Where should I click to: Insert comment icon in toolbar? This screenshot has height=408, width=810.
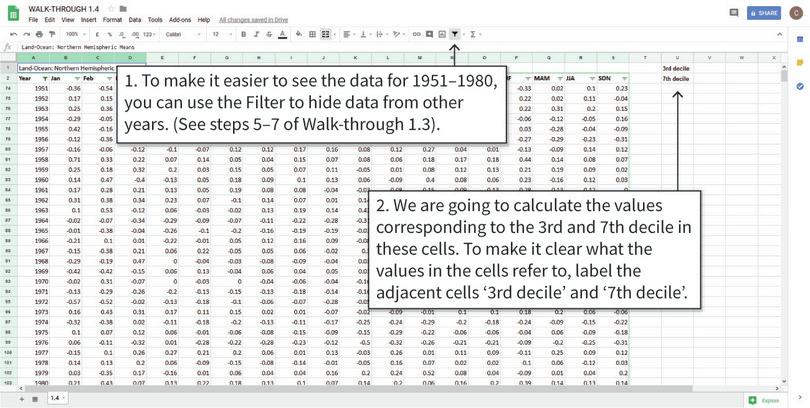click(429, 34)
